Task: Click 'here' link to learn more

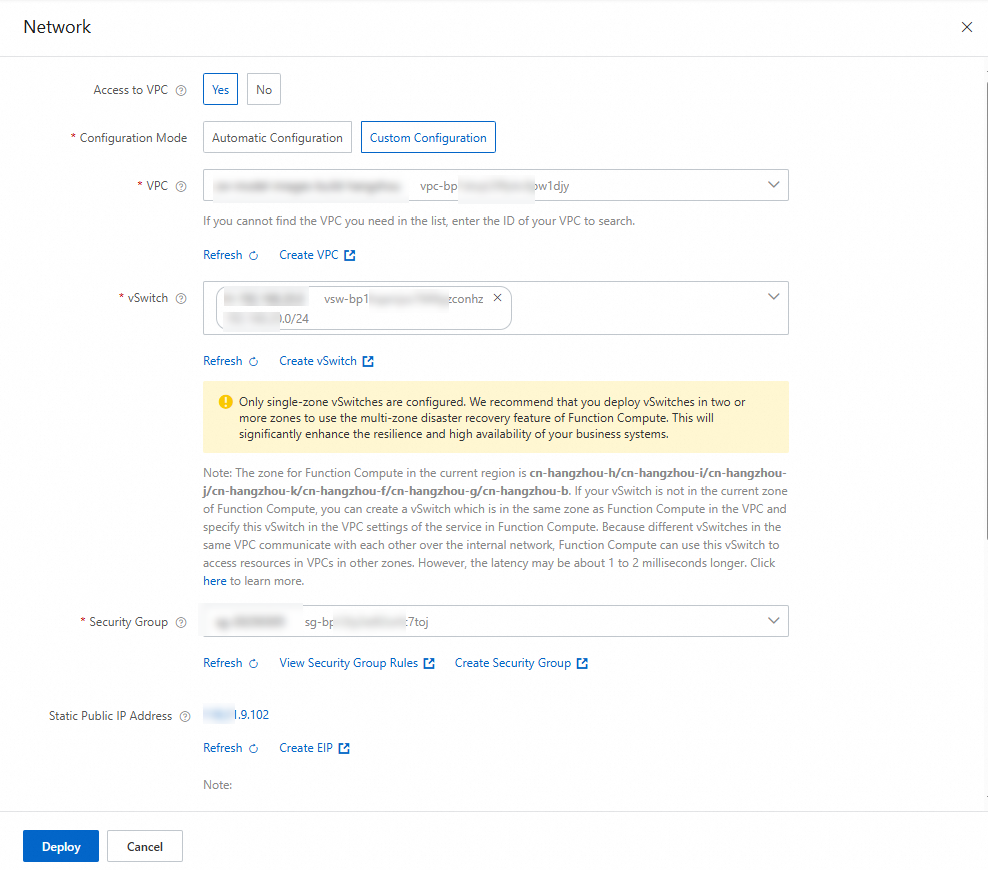Action: click(x=214, y=581)
